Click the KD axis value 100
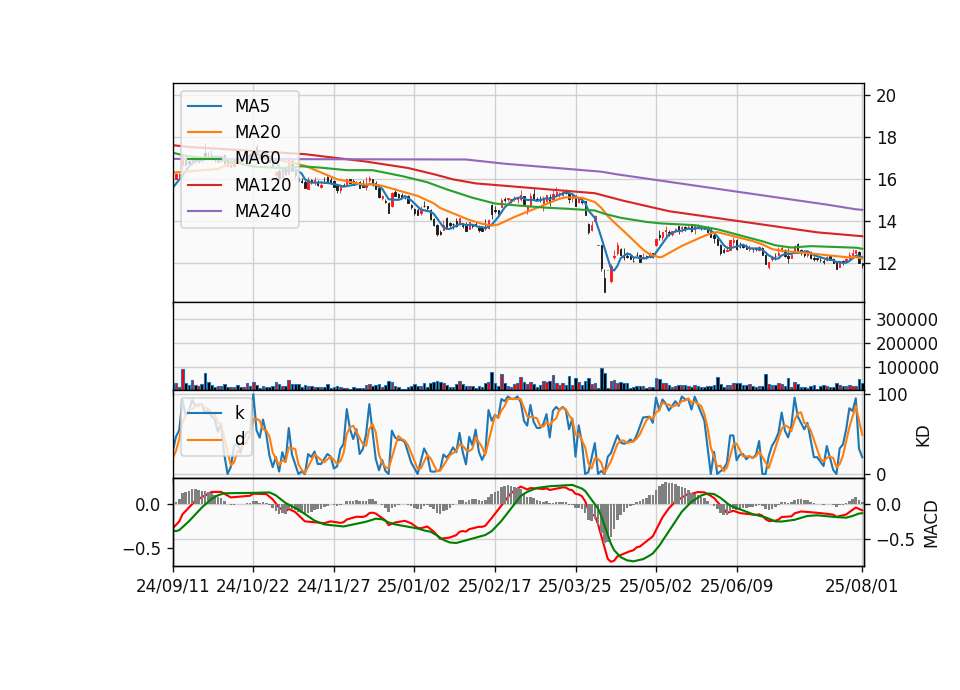Image resolution: width=960 pixels, height=690 pixels. tap(891, 395)
